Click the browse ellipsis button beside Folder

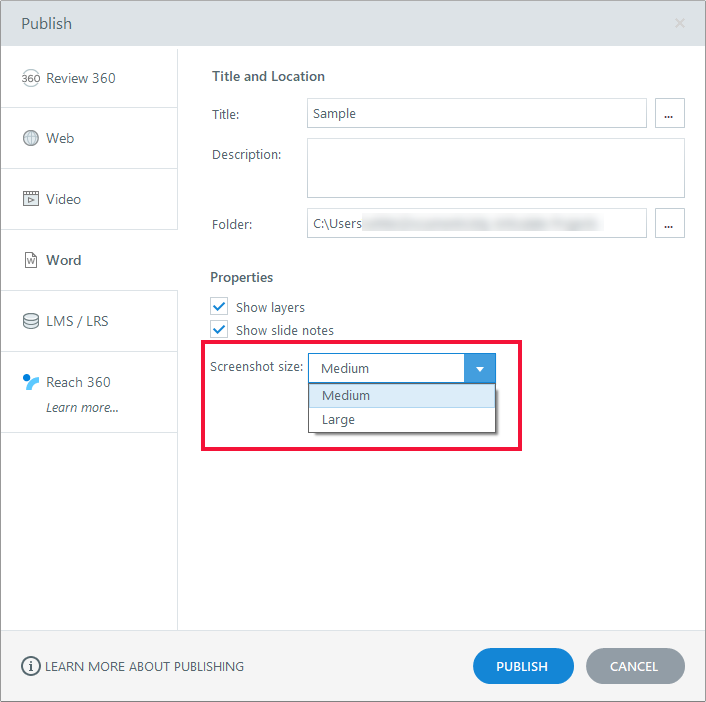point(669,224)
